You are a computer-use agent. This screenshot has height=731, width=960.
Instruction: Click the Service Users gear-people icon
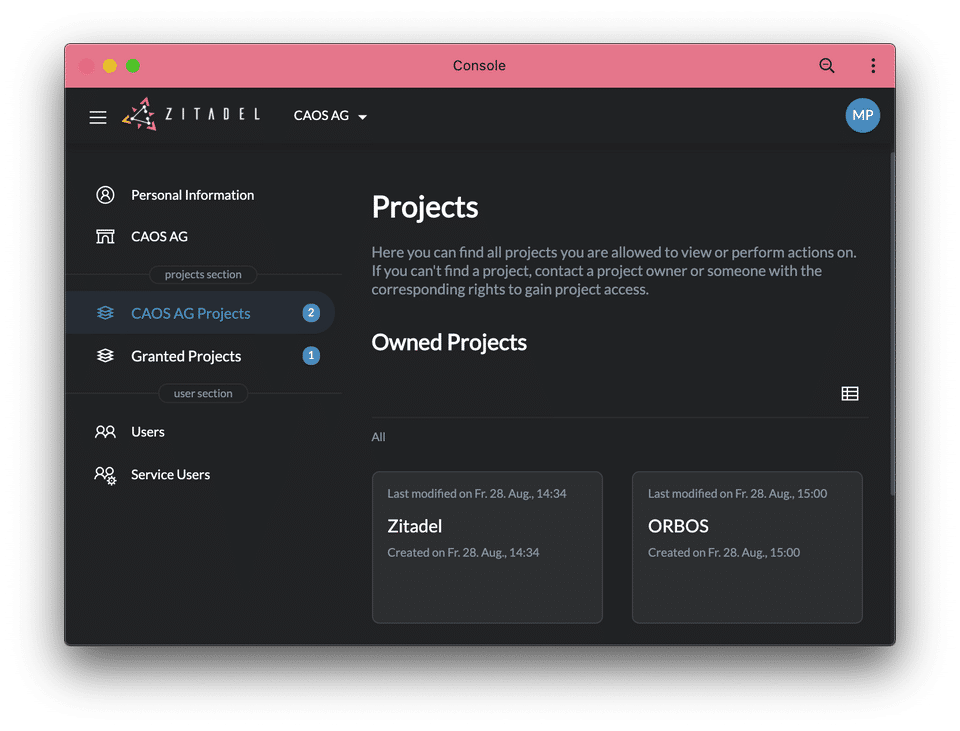pos(105,475)
